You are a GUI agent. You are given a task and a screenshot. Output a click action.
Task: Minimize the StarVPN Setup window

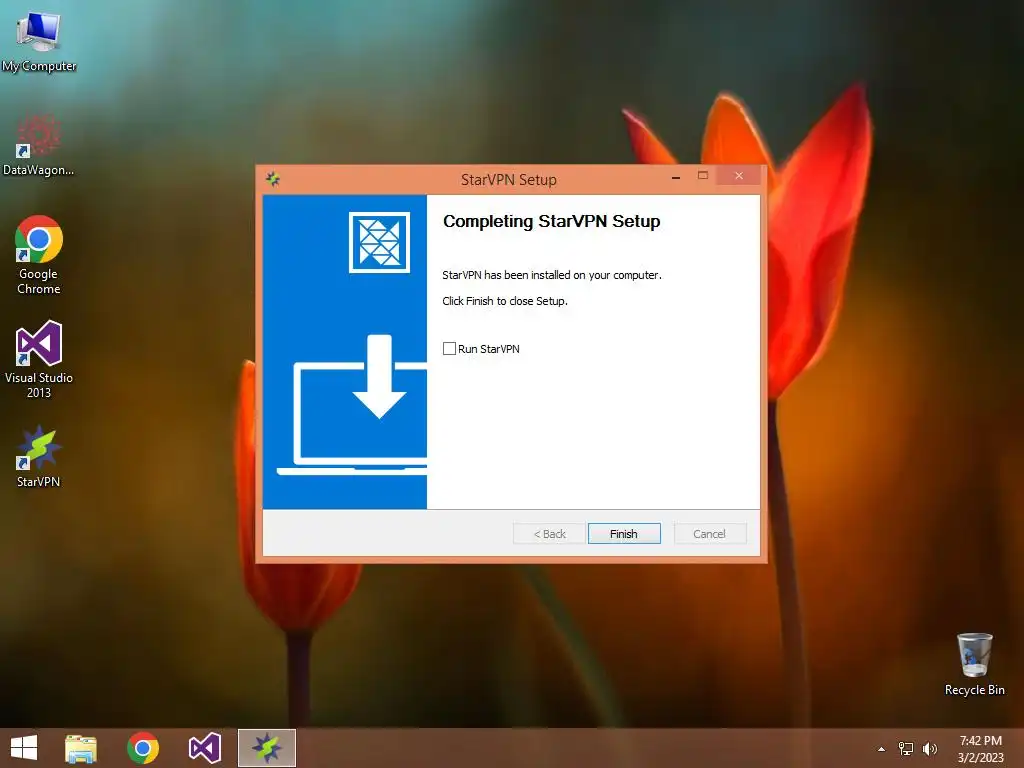(x=676, y=176)
